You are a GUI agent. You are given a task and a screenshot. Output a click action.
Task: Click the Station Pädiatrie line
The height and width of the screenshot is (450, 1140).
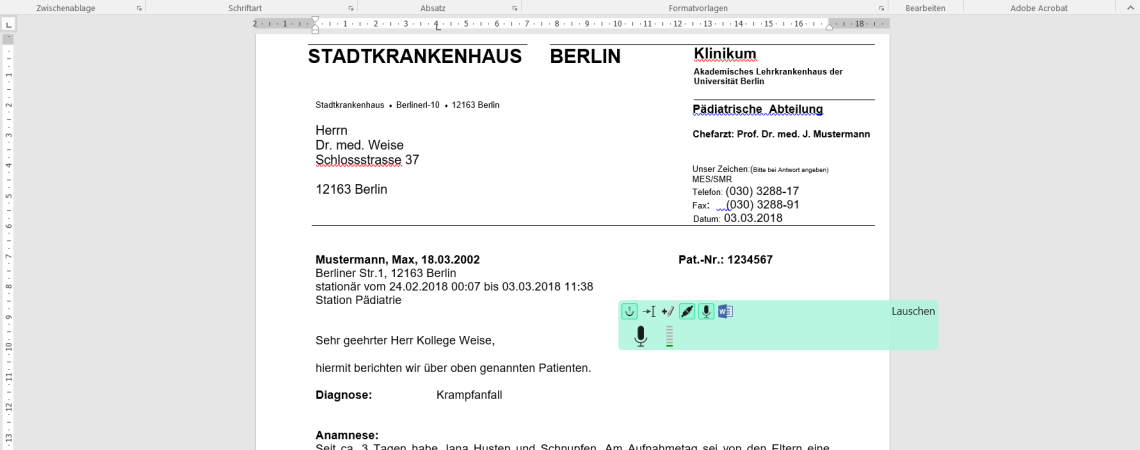pyautogui.click(x=358, y=300)
